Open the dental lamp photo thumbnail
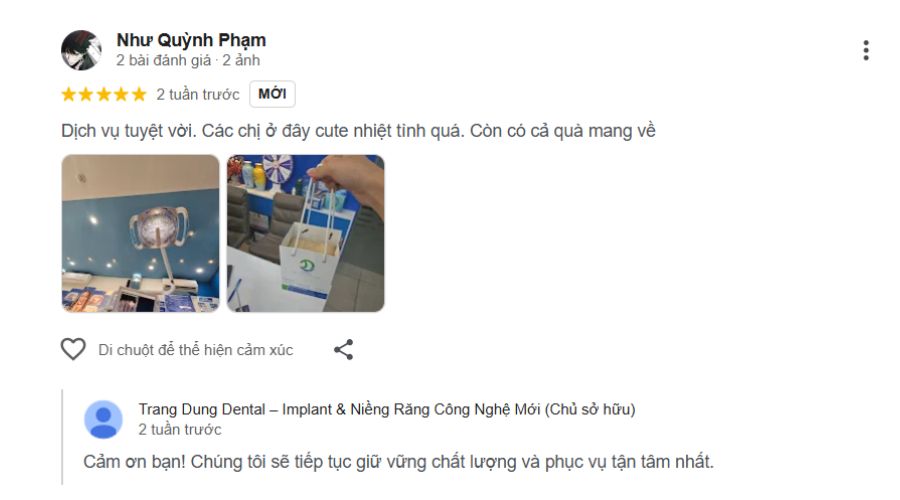 click(x=141, y=233)
